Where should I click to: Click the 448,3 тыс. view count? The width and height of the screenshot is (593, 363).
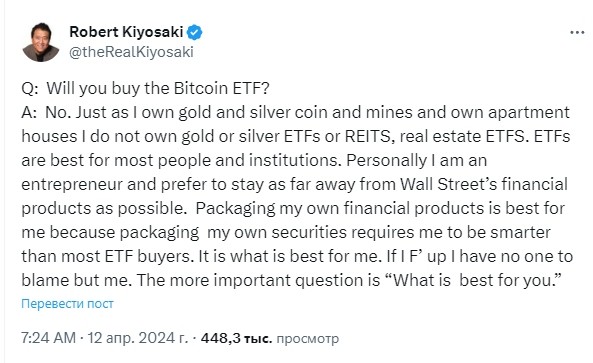click(236, 338)
